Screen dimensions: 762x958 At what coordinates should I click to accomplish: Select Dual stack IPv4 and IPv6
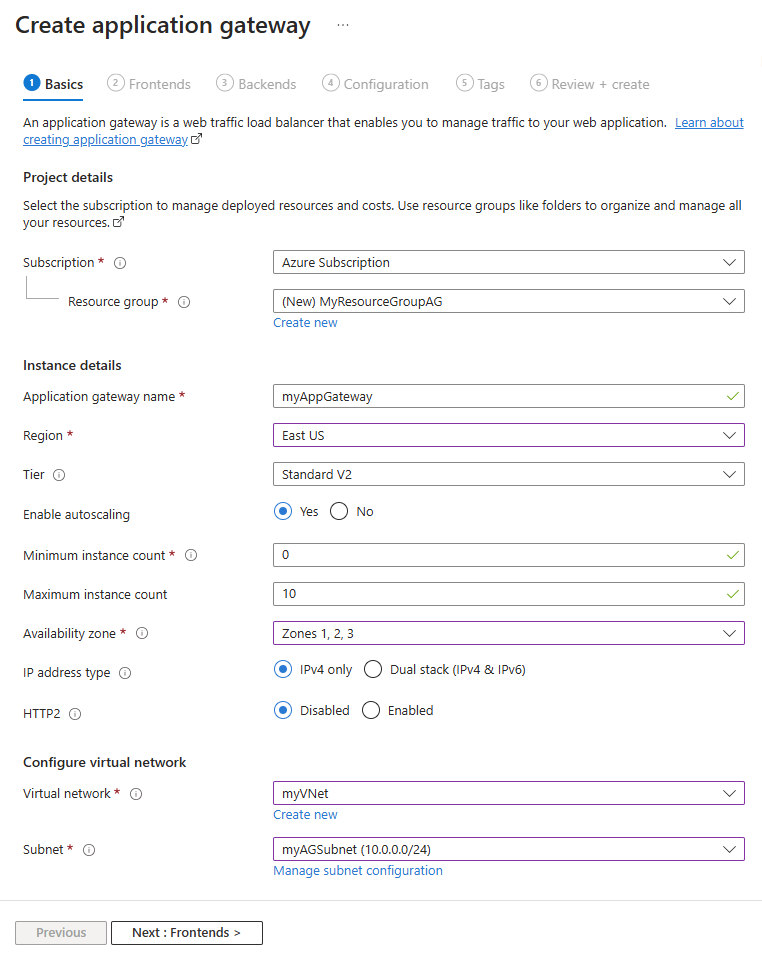[372, 669]
